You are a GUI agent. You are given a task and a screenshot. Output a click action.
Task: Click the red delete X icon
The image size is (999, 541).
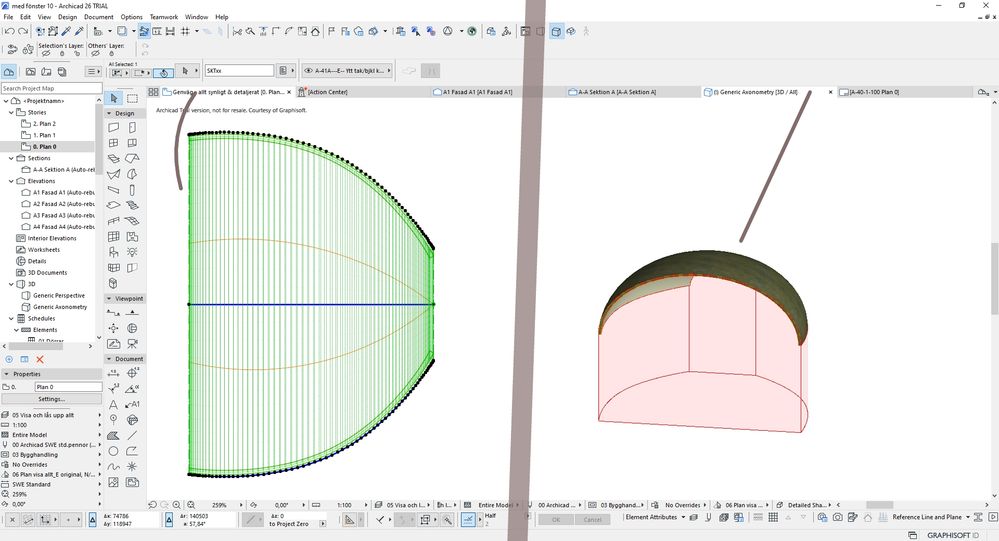[x=40, y=359]
